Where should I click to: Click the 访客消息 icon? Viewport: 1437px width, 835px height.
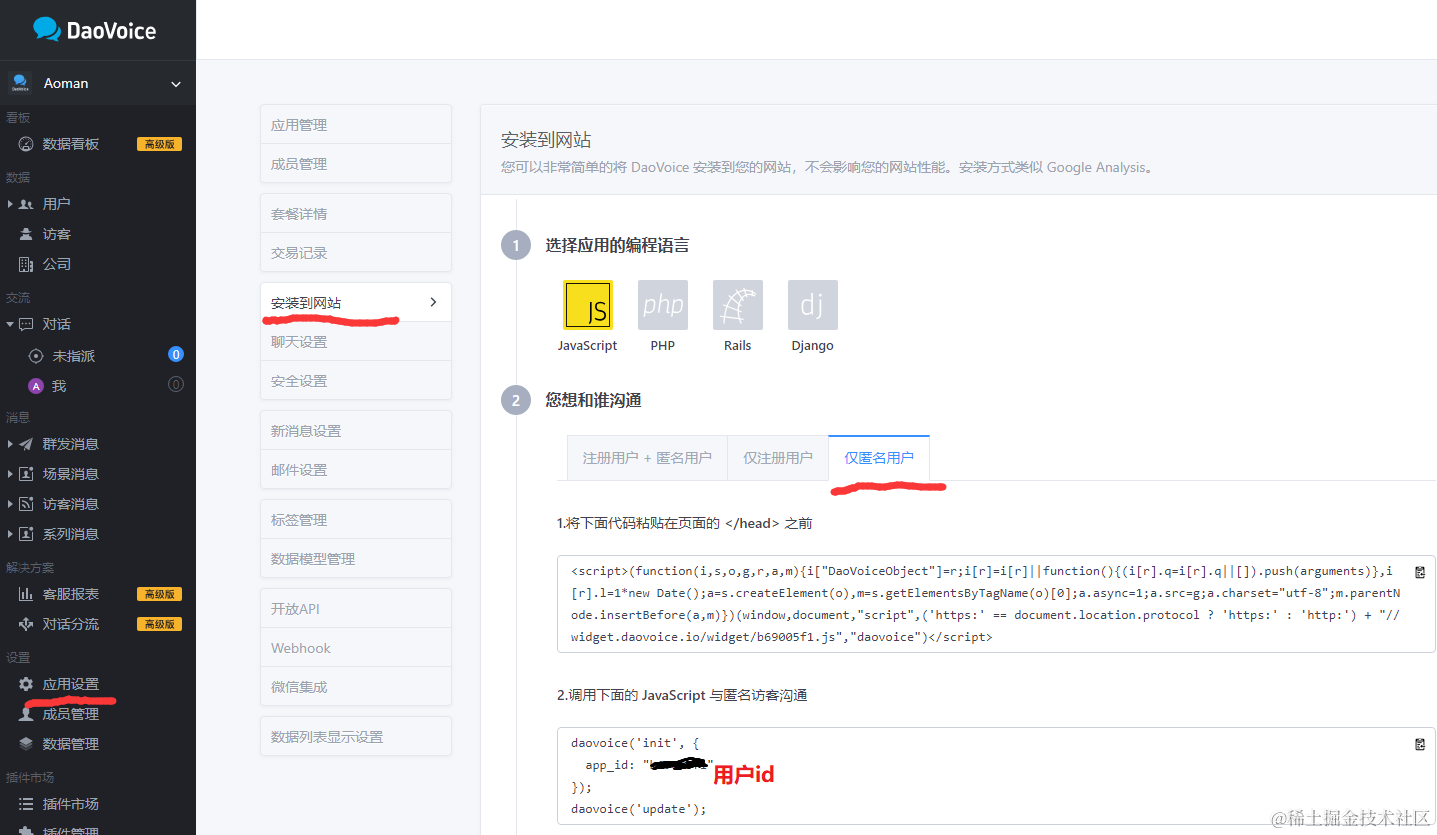click(x=26, y=504)
